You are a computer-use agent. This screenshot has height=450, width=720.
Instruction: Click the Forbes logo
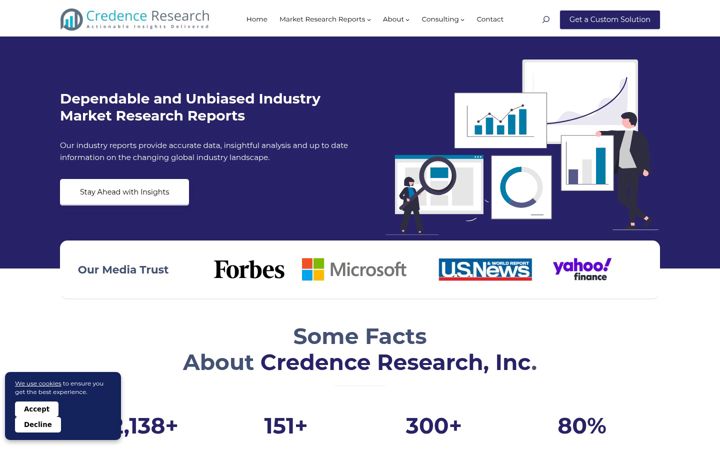[x=249, y=270]
